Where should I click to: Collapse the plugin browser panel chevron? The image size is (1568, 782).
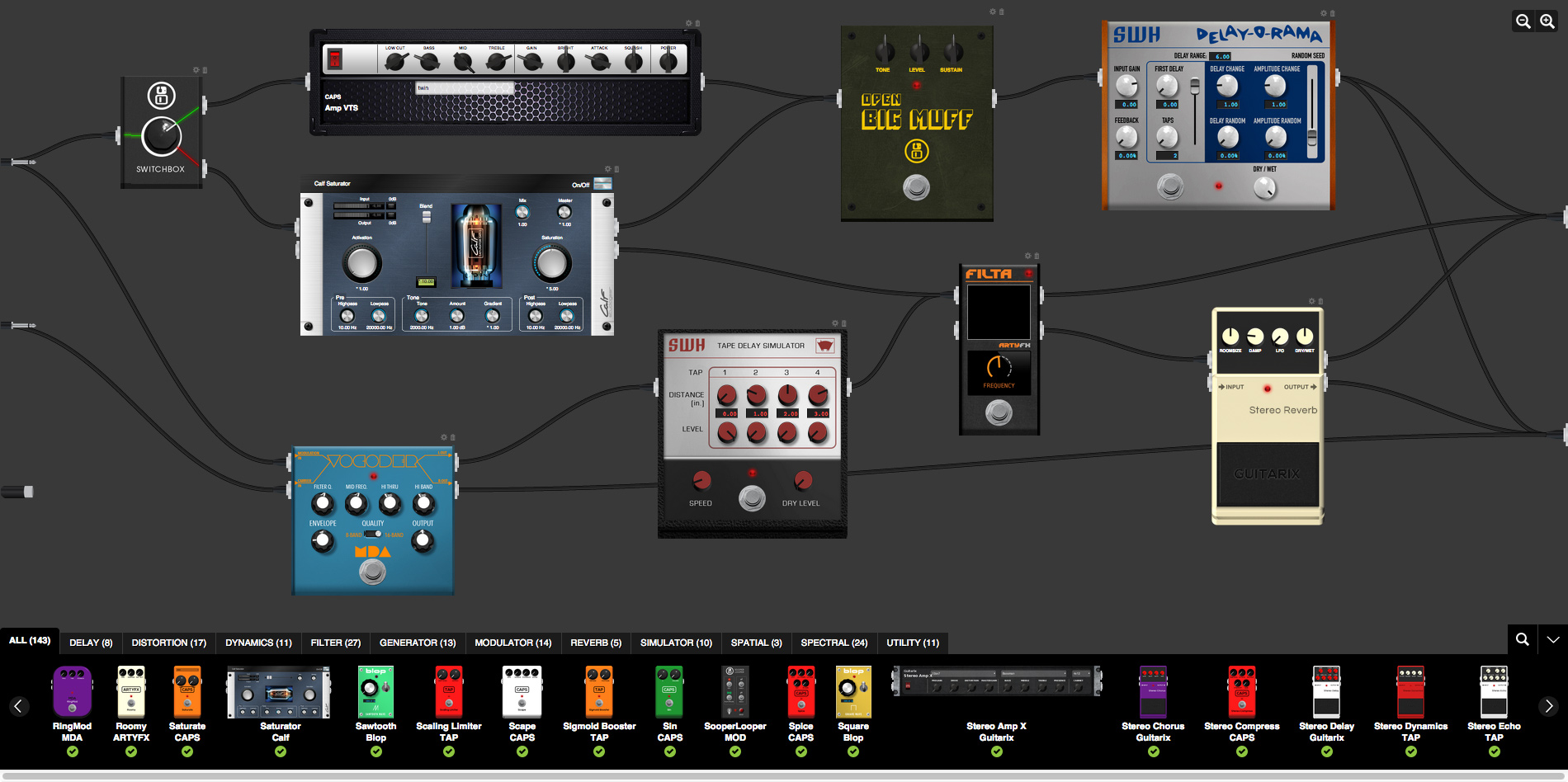coord(1553,639)
